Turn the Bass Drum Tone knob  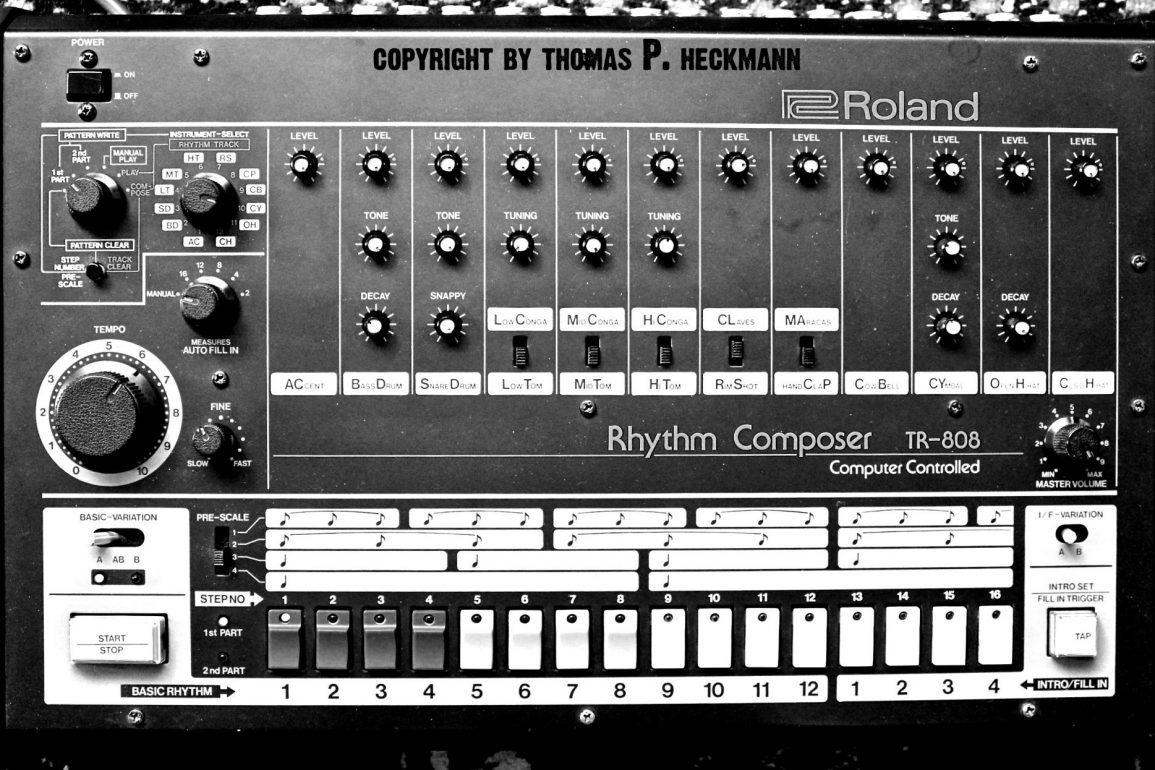(375, 244)
